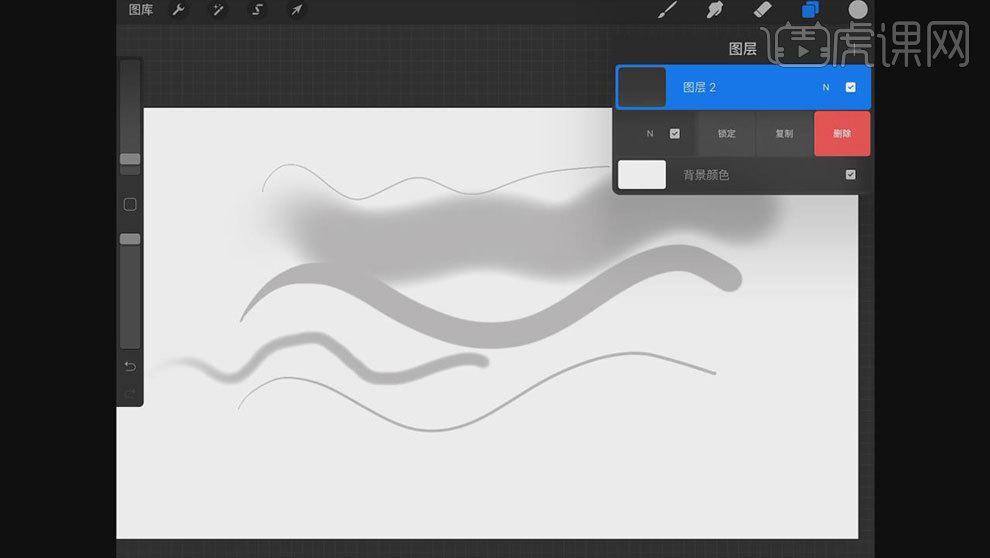Viewport: 990px width, 558px height.
Task: Tap the square modify button on sidebar
Action: 130,205
